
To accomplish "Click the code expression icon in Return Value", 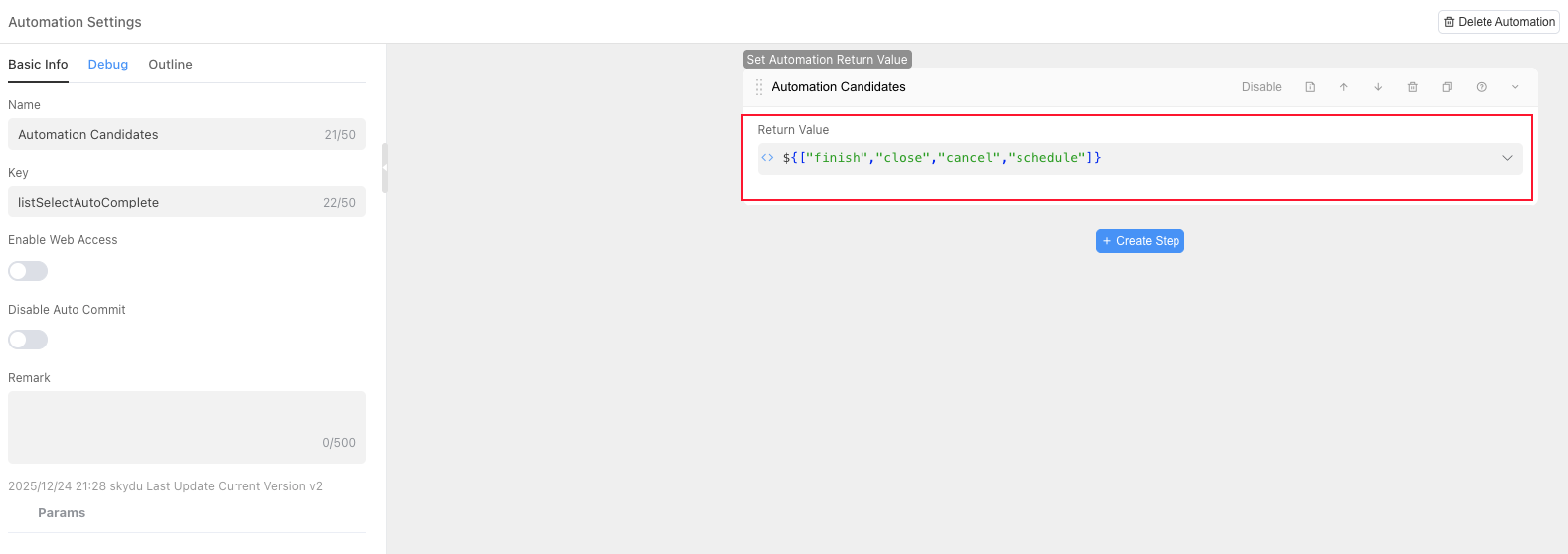I will (x=767, y=158).
